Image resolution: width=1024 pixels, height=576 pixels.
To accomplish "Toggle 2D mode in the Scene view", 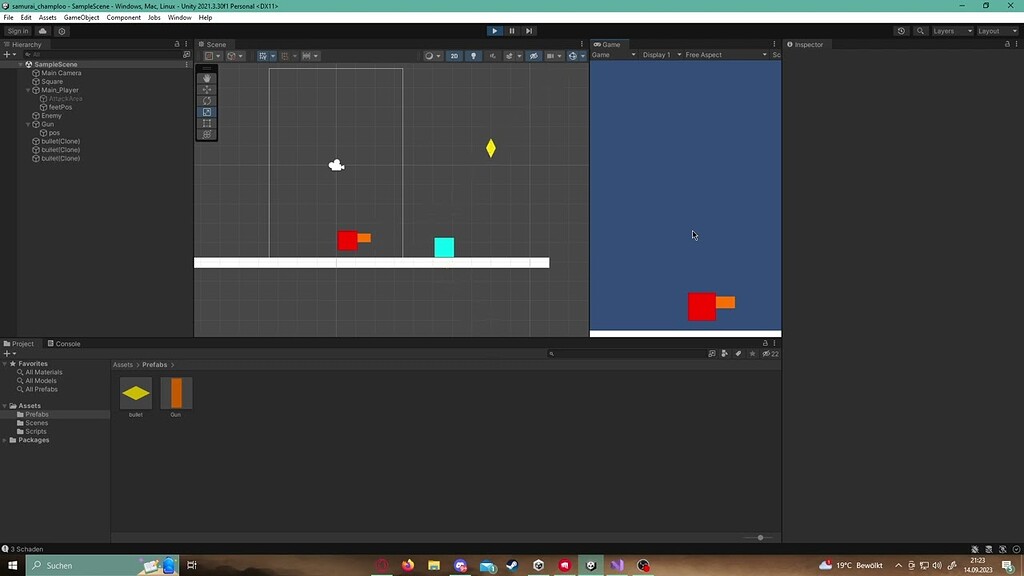I will coord(453,55).
